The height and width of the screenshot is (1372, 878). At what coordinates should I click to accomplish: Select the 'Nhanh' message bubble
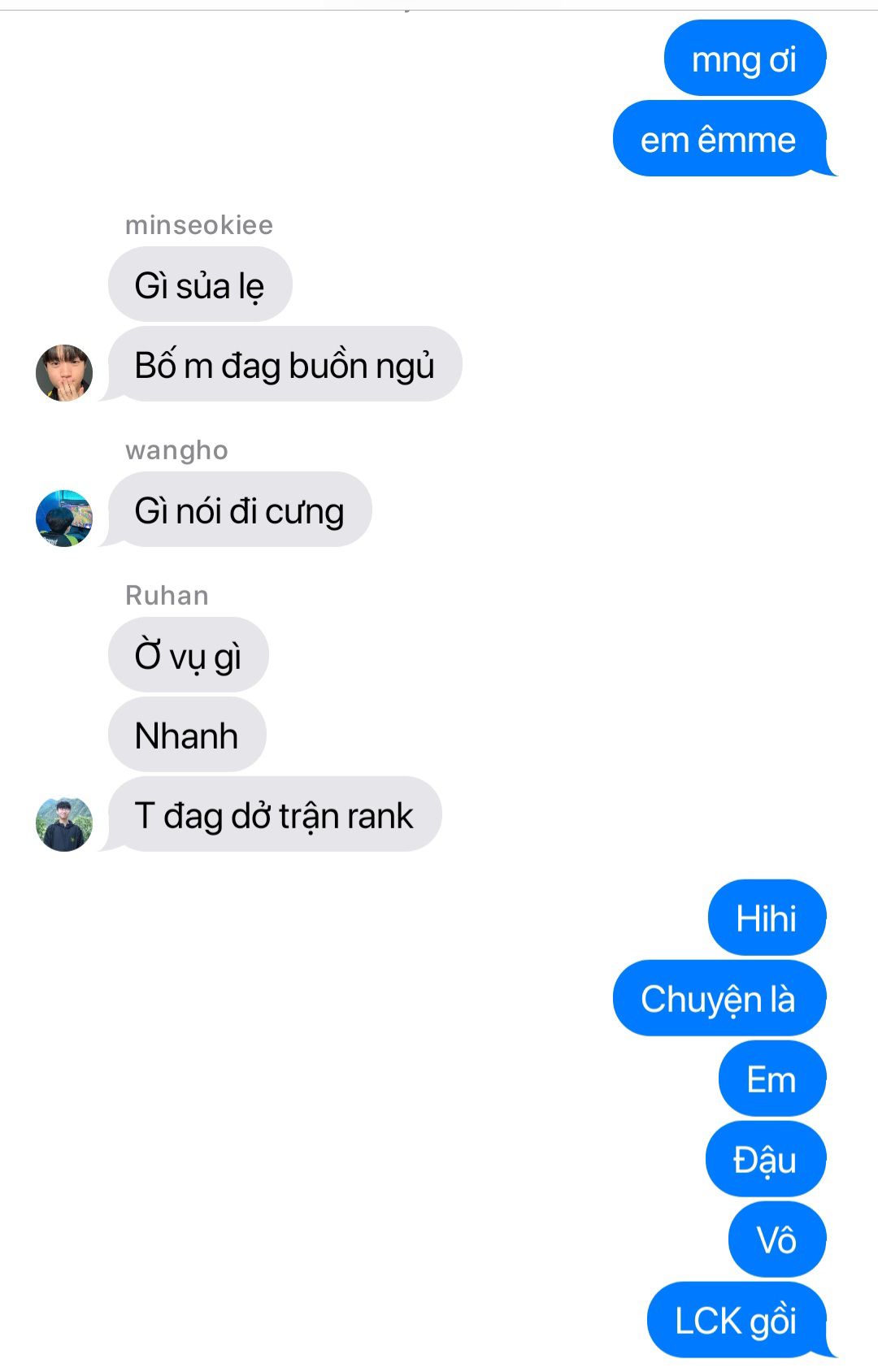click(x=187, y=735)
